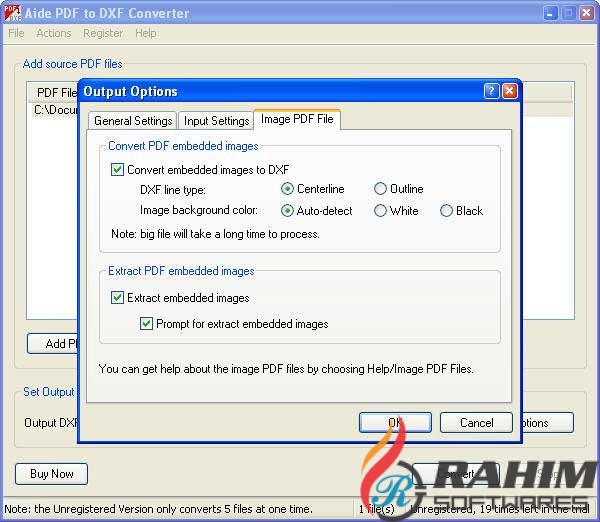Open the Register menu
Viewport: 600px width, 522px height.
coord(103,33)
